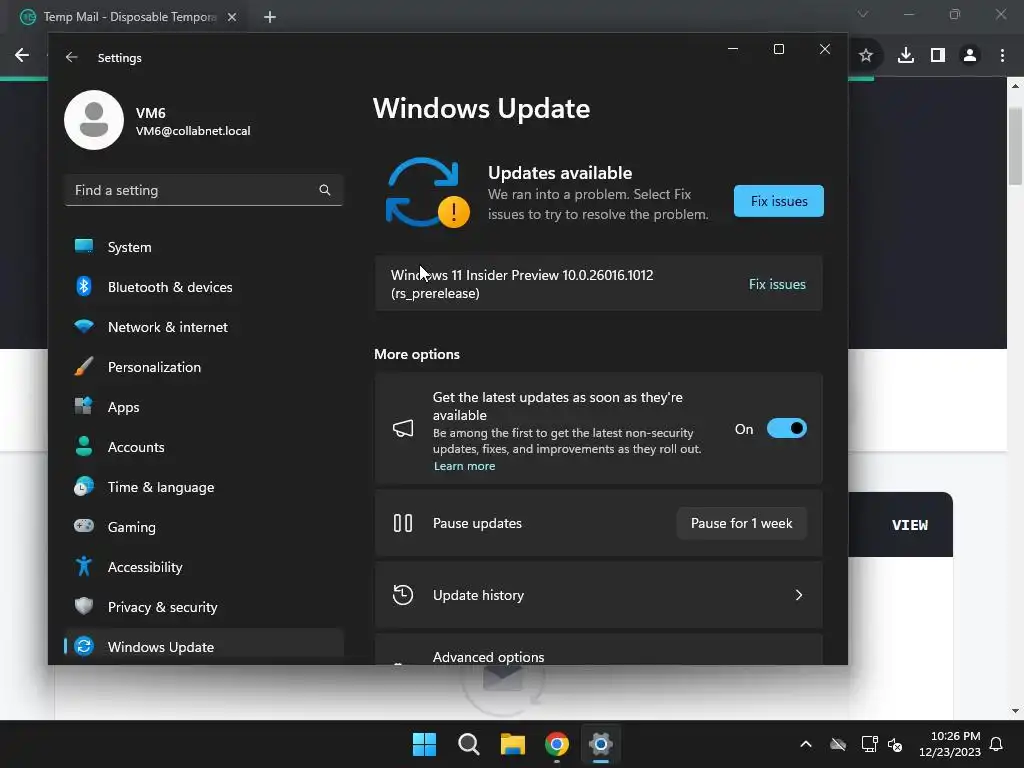This screenshot has width=1024, height=768.
Task: Click the VIEW header in Temp Mail page
Action: click(910, 525)
